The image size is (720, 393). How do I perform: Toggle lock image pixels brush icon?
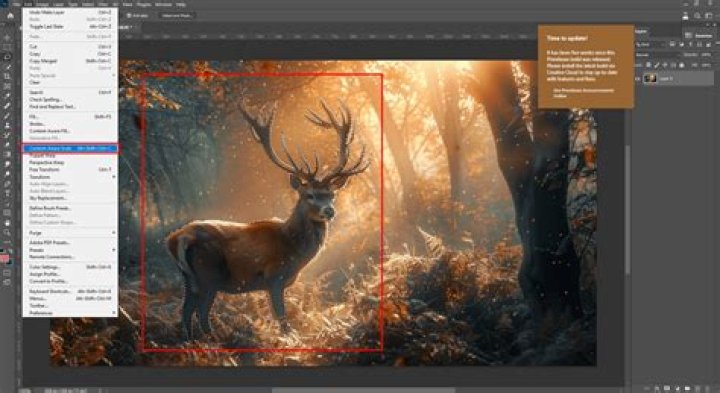click(657, 65)
